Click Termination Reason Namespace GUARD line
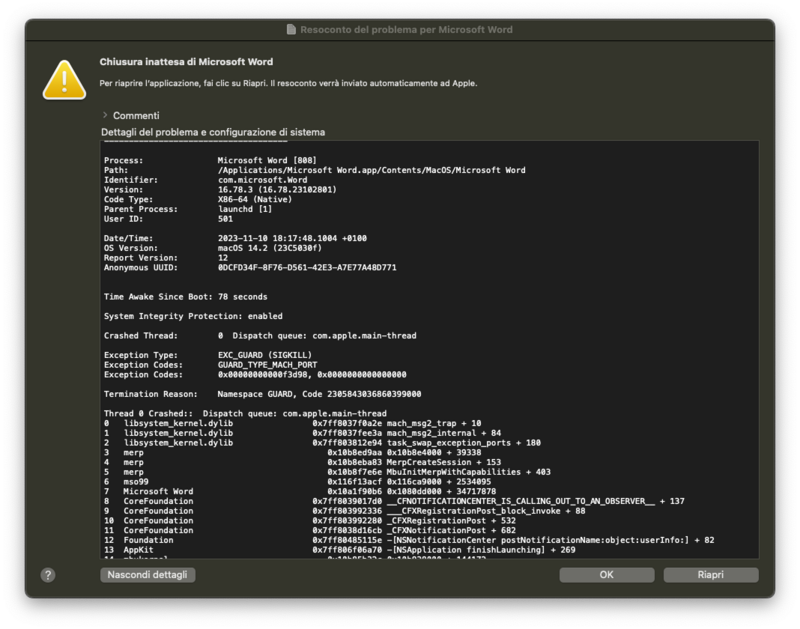This screenshot has height=629, width=800. pyautogui.click(x=263, y=394)
